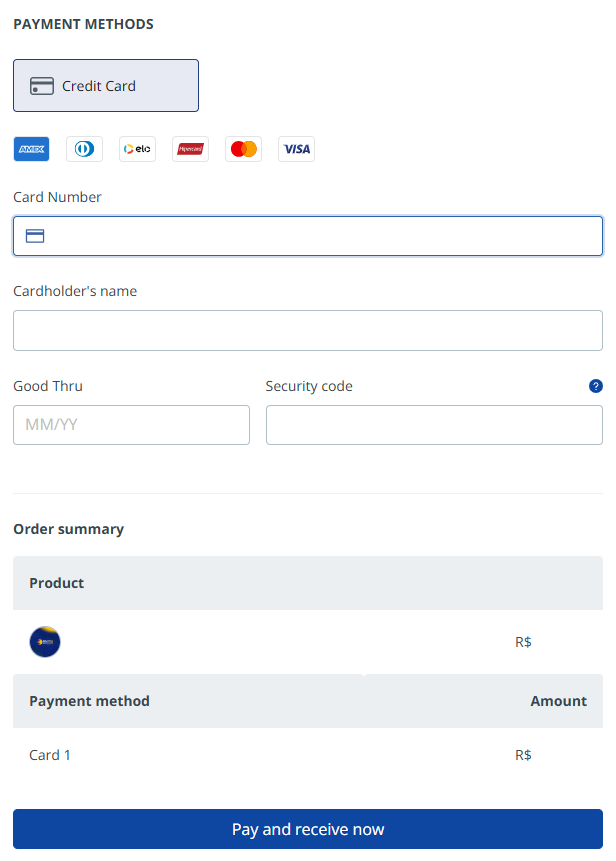Viewport: 616px width, 861px height.
Task: Focus the Card Number input field
Action: click(x=320, y=236)
